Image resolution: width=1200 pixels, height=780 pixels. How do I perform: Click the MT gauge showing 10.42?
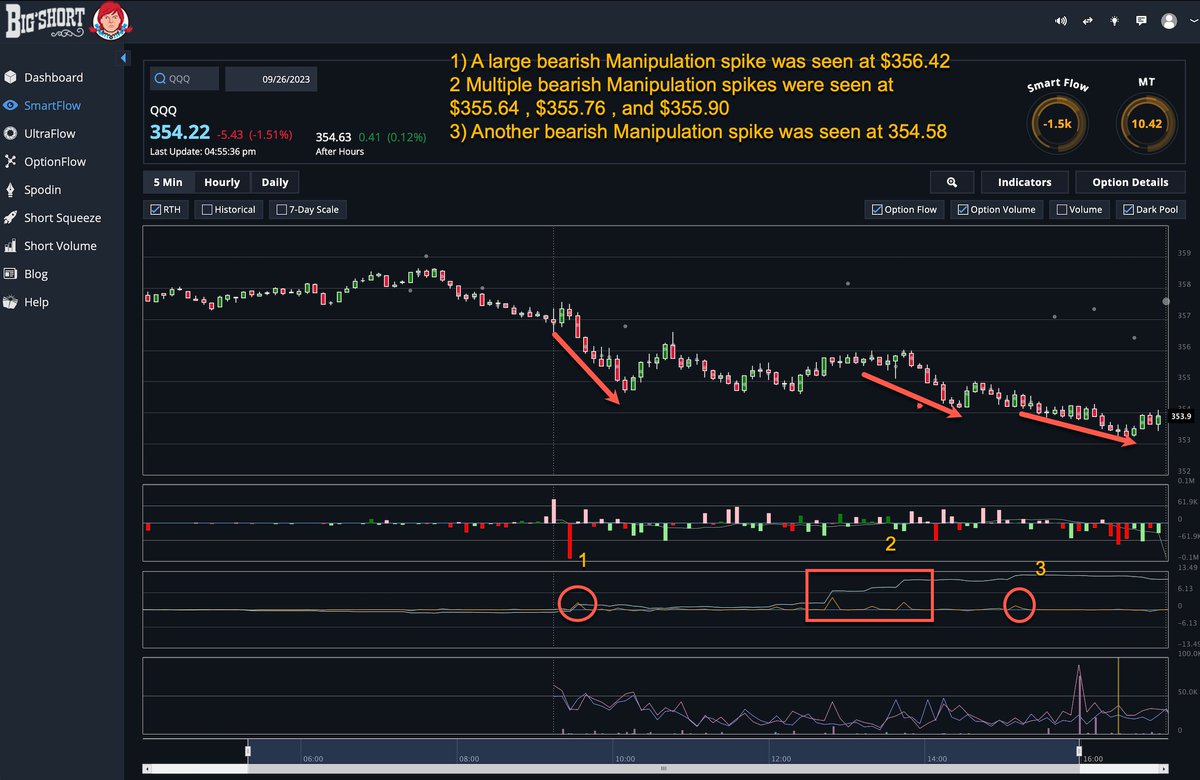pyautogui.click(x=1145, y=125)
